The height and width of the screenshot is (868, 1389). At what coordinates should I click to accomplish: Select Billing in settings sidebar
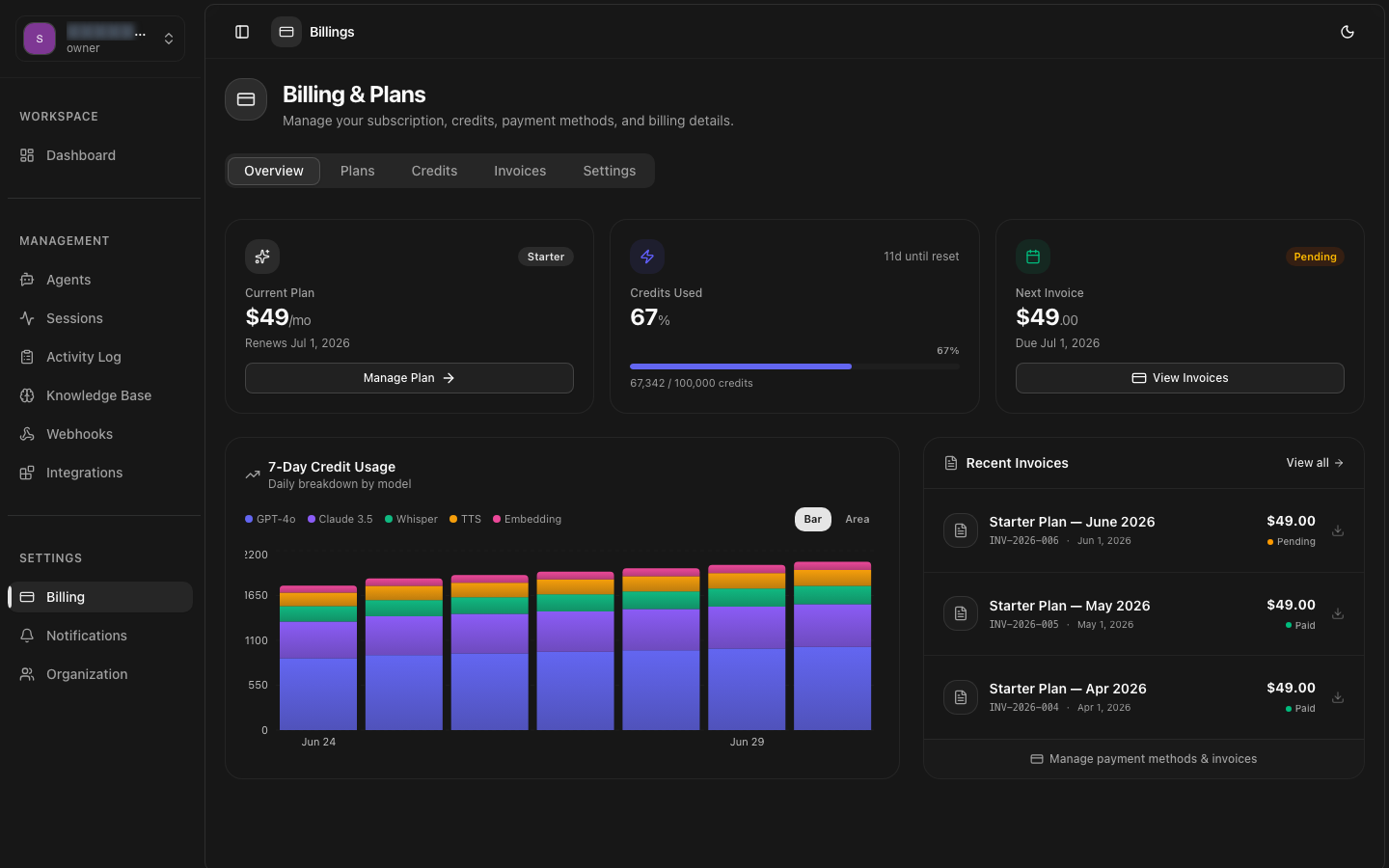click(100, 597)
